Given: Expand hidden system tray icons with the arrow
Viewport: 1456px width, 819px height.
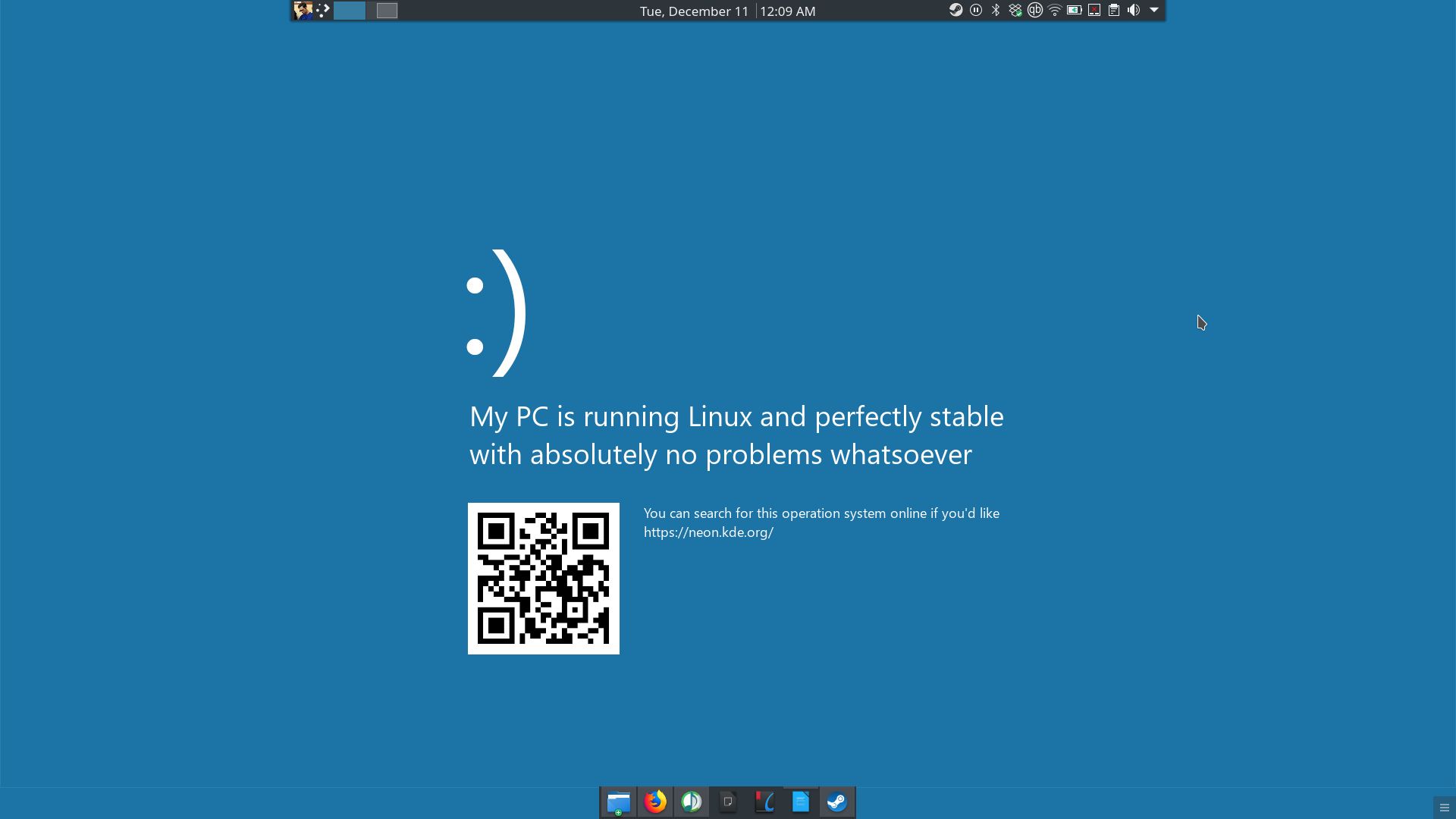Looking at the screenshot, I should (1153, 11).
